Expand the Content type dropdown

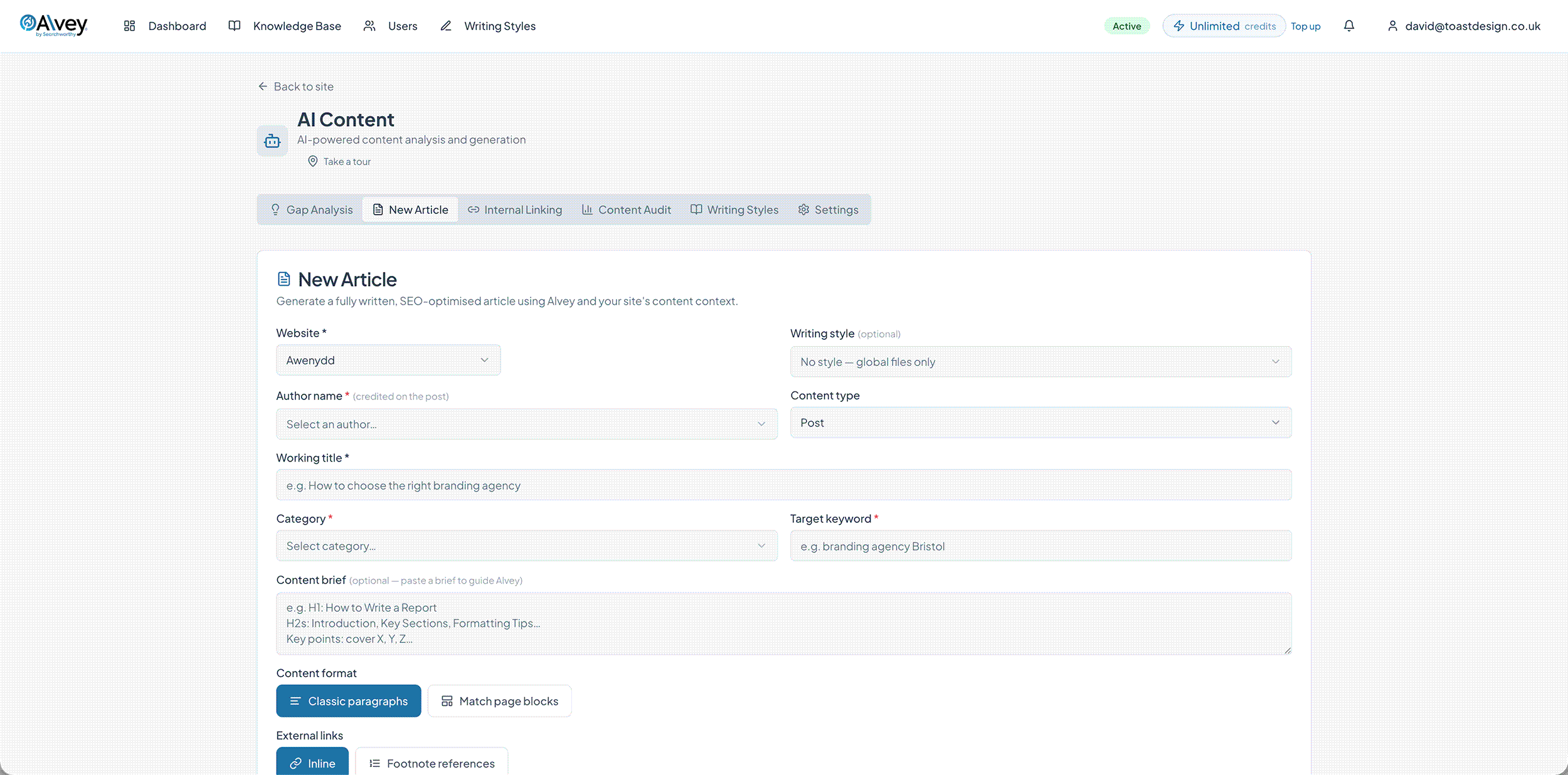click(x=1041, y=423)
